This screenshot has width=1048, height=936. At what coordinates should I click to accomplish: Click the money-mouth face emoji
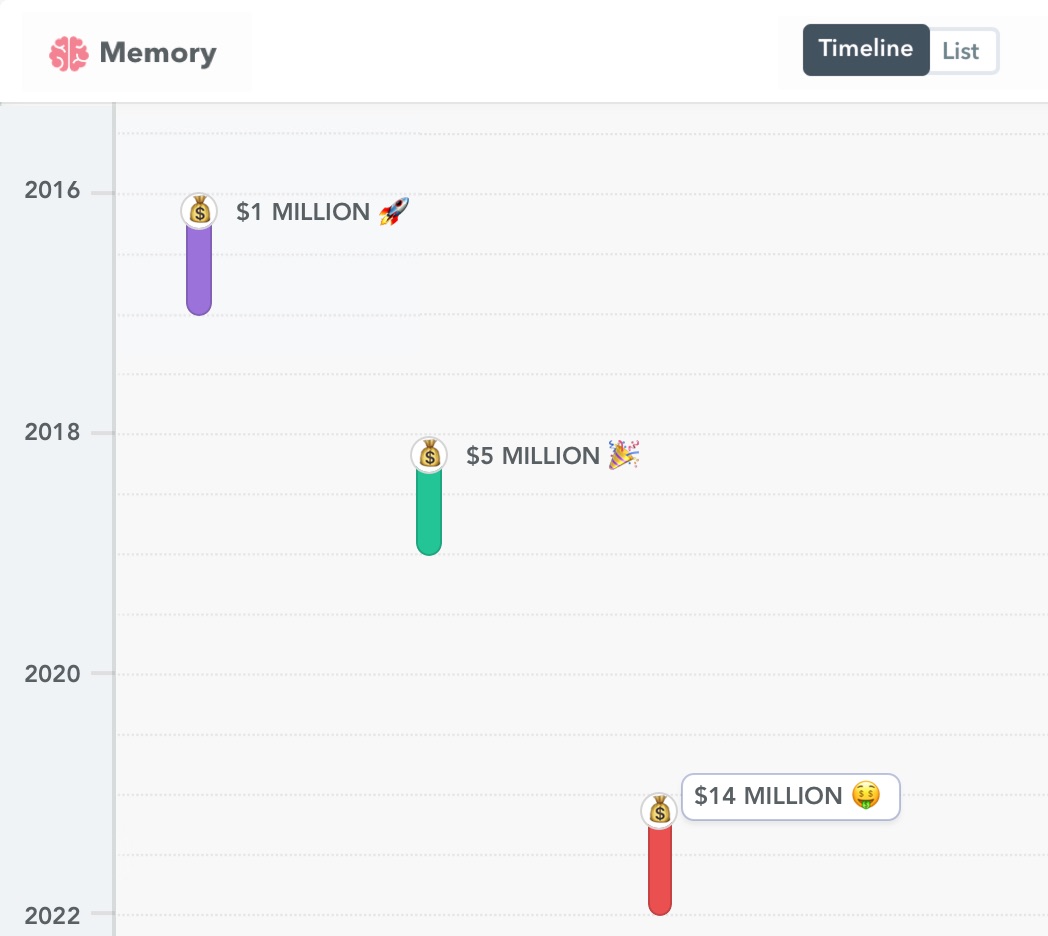866,796
